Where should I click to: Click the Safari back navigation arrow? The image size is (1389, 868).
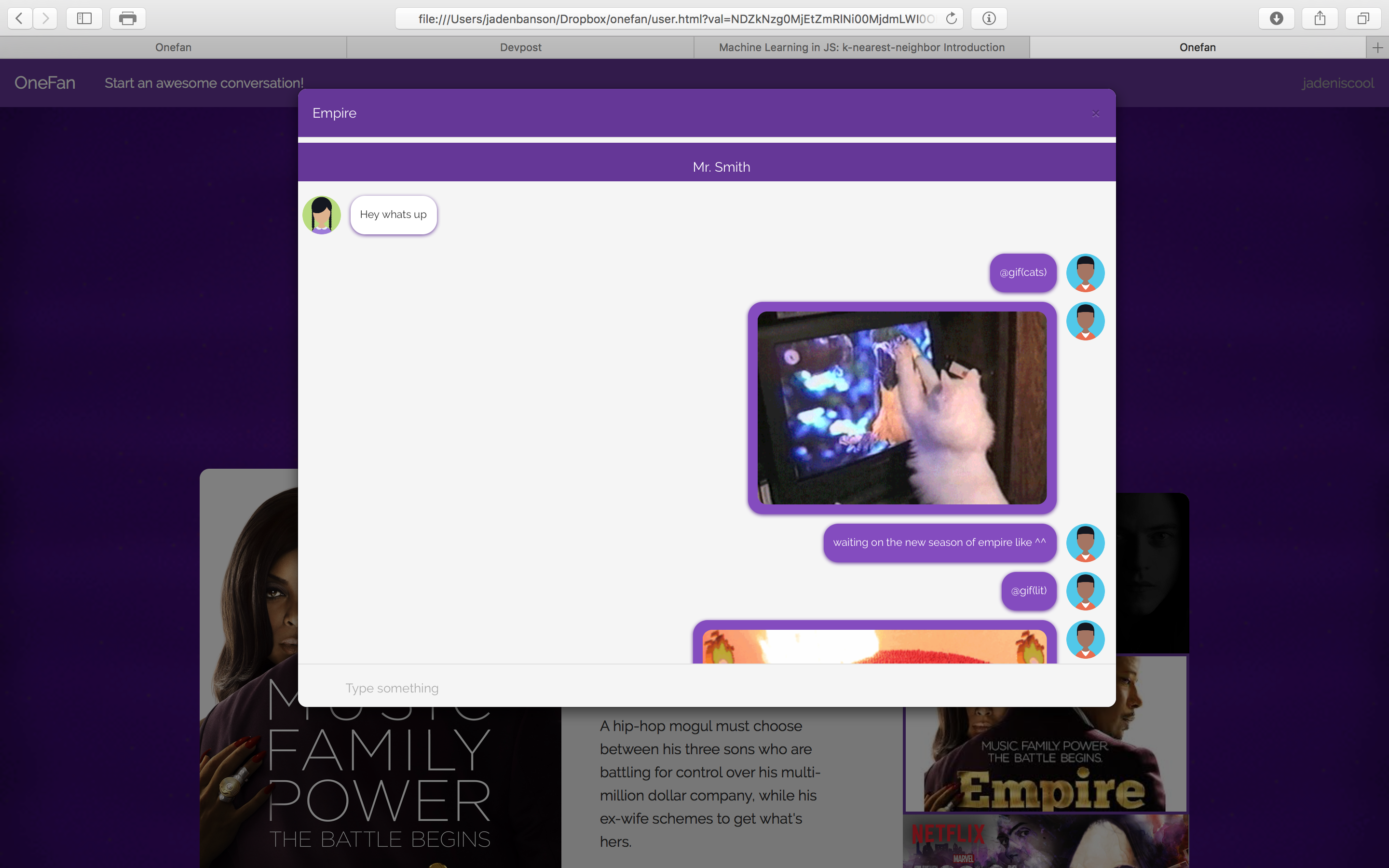19,18
